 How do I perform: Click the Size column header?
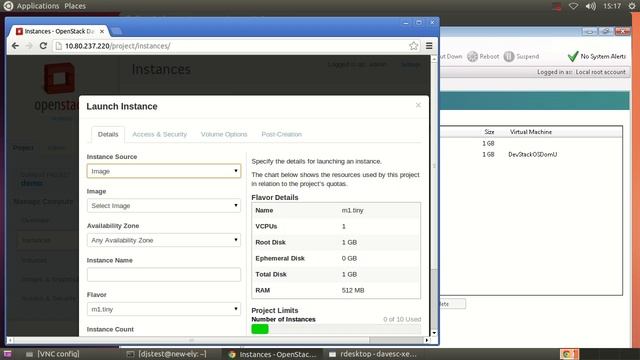tap(489, 132)
